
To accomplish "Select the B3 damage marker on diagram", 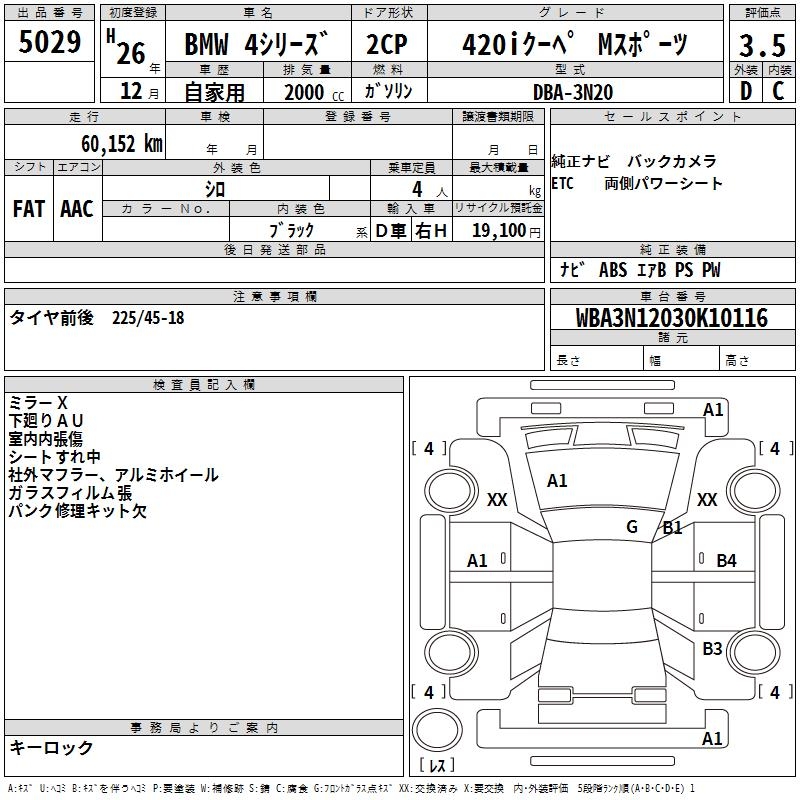I will pyautogui.click(x=712, y=649).
